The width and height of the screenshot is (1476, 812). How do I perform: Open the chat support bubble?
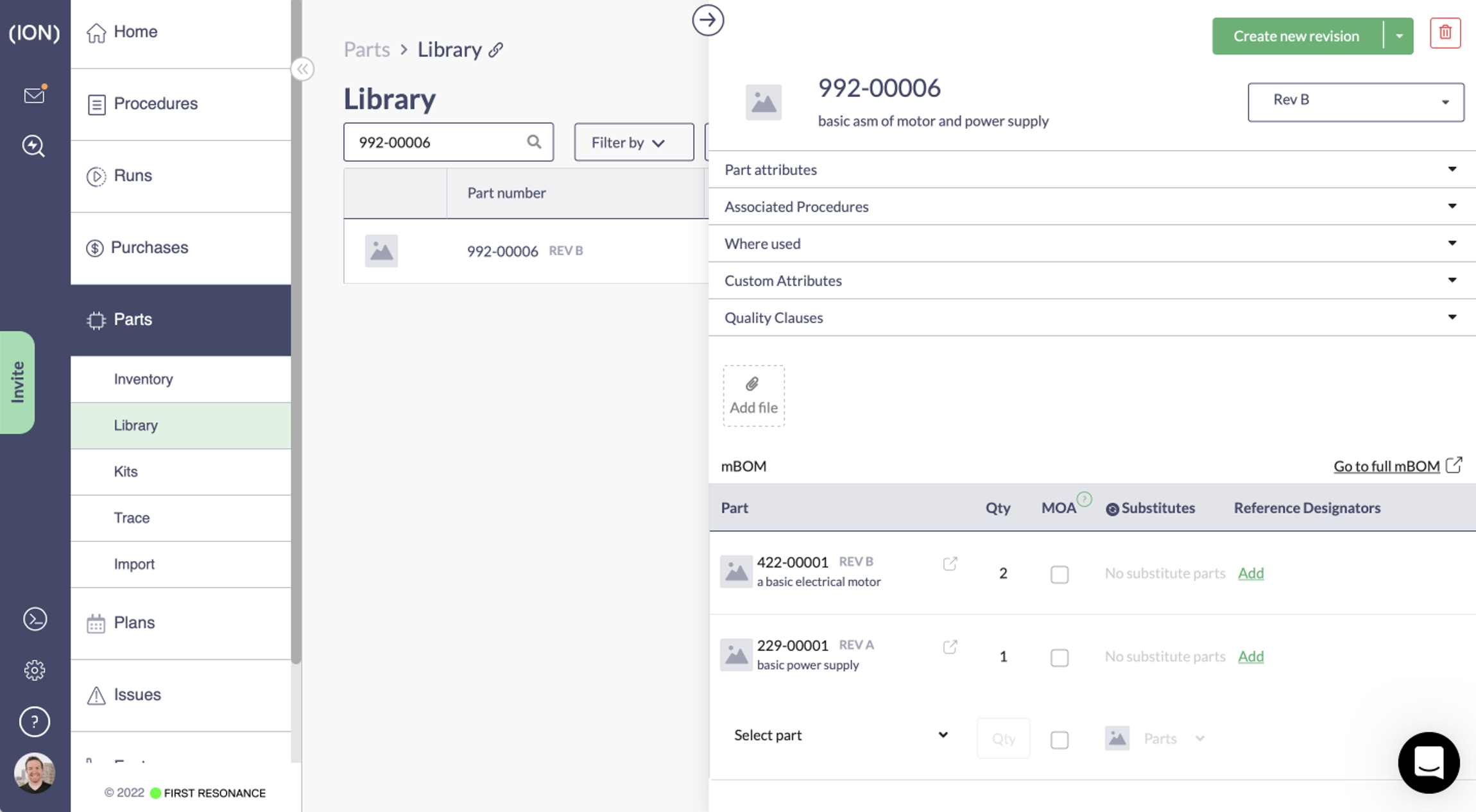pyautogui.click(x=1428, y=763)
